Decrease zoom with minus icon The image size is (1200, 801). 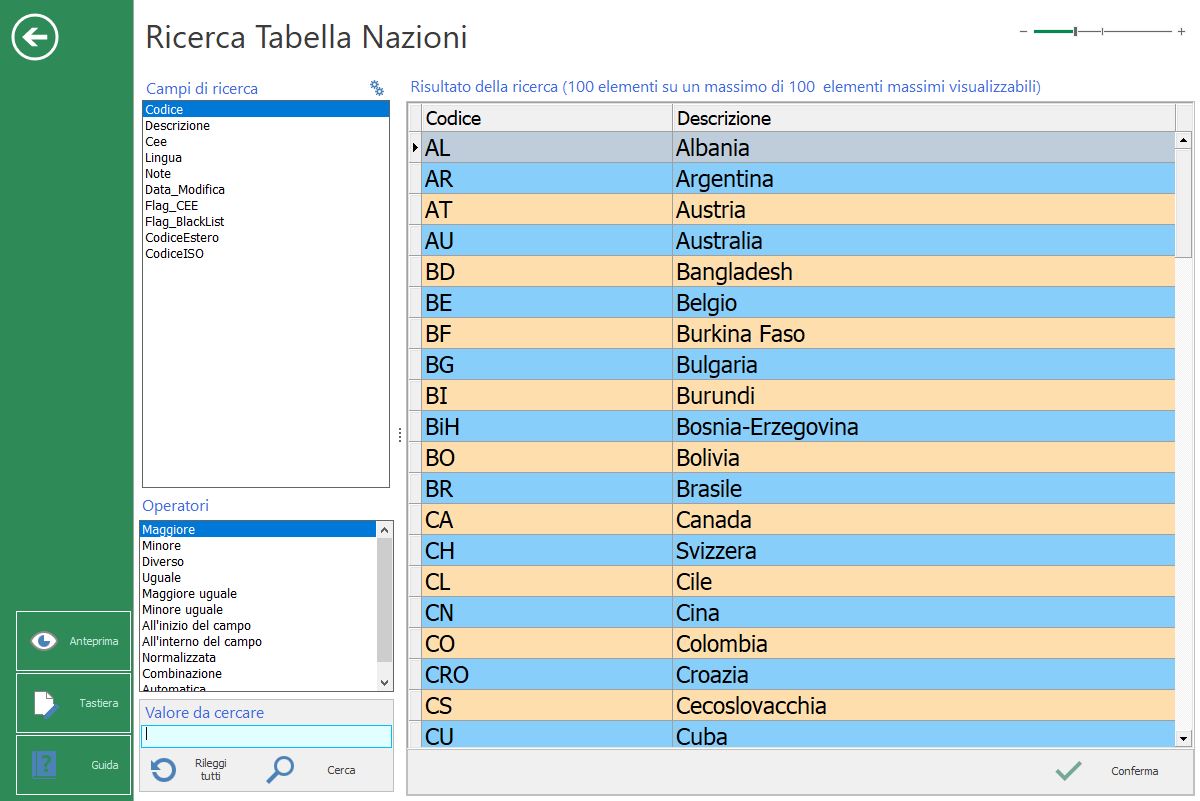point(1023,32)
